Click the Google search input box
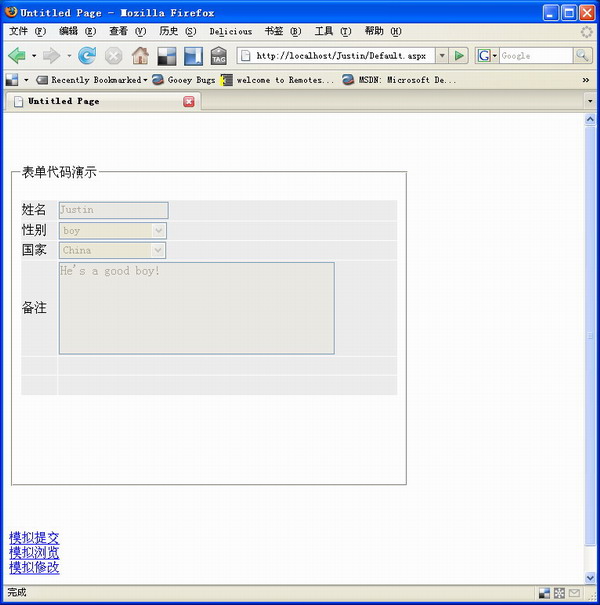Viewport: 600px width, 605px height. point(536,56)
